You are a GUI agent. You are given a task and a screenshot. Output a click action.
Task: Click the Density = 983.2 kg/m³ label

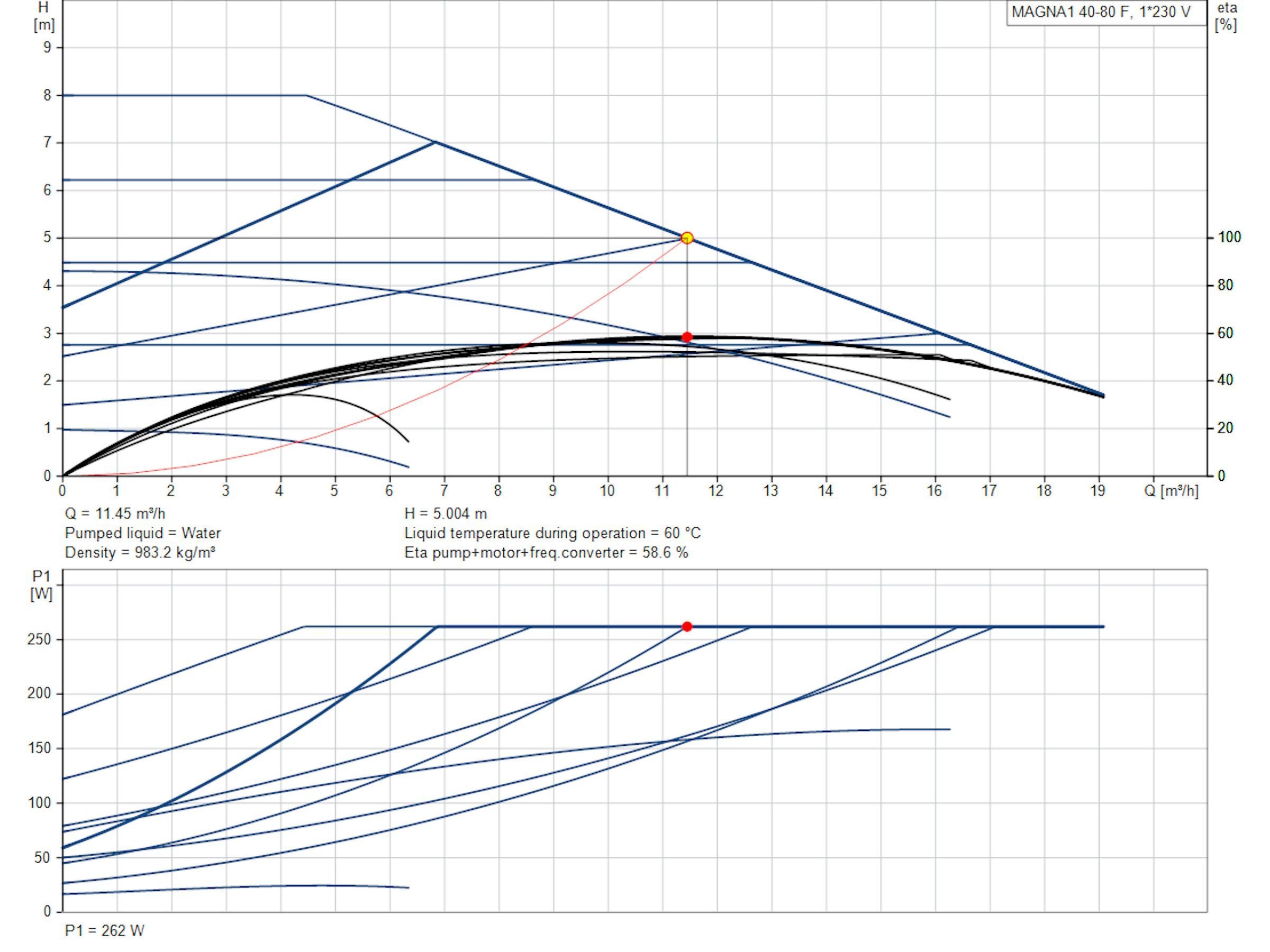click(140, 552)
